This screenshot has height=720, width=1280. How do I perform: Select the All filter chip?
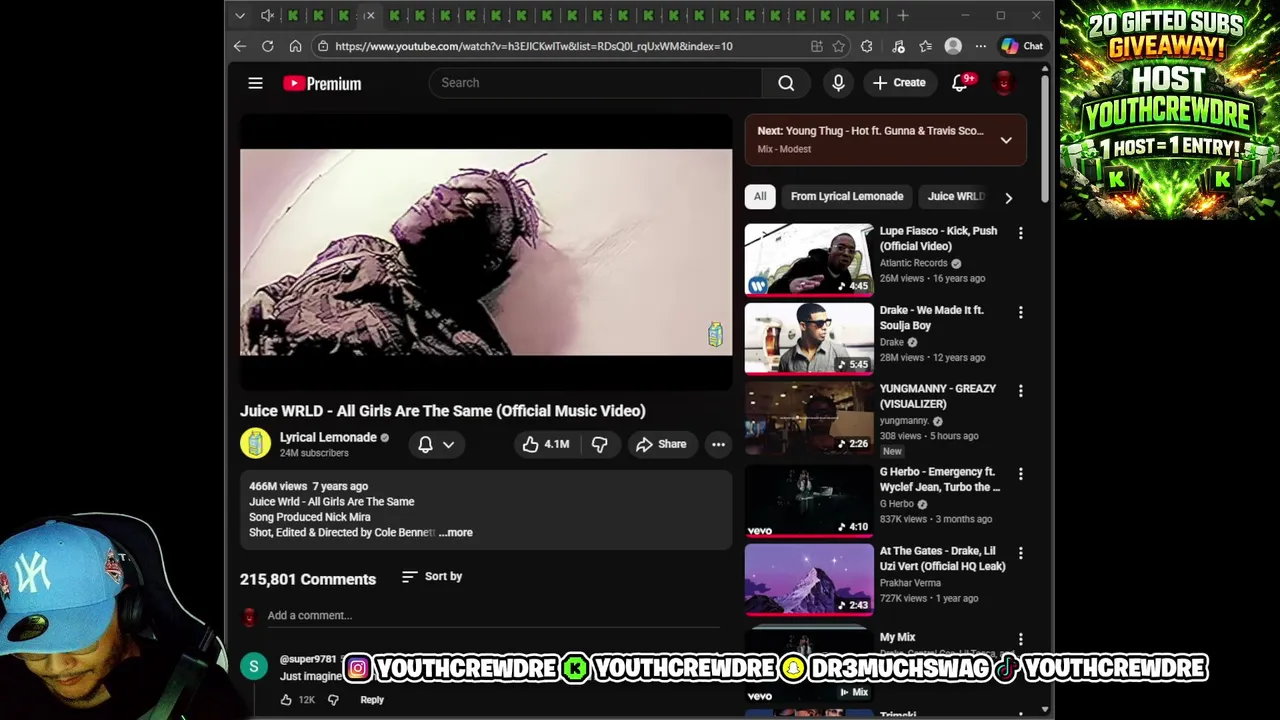[760, 197]
